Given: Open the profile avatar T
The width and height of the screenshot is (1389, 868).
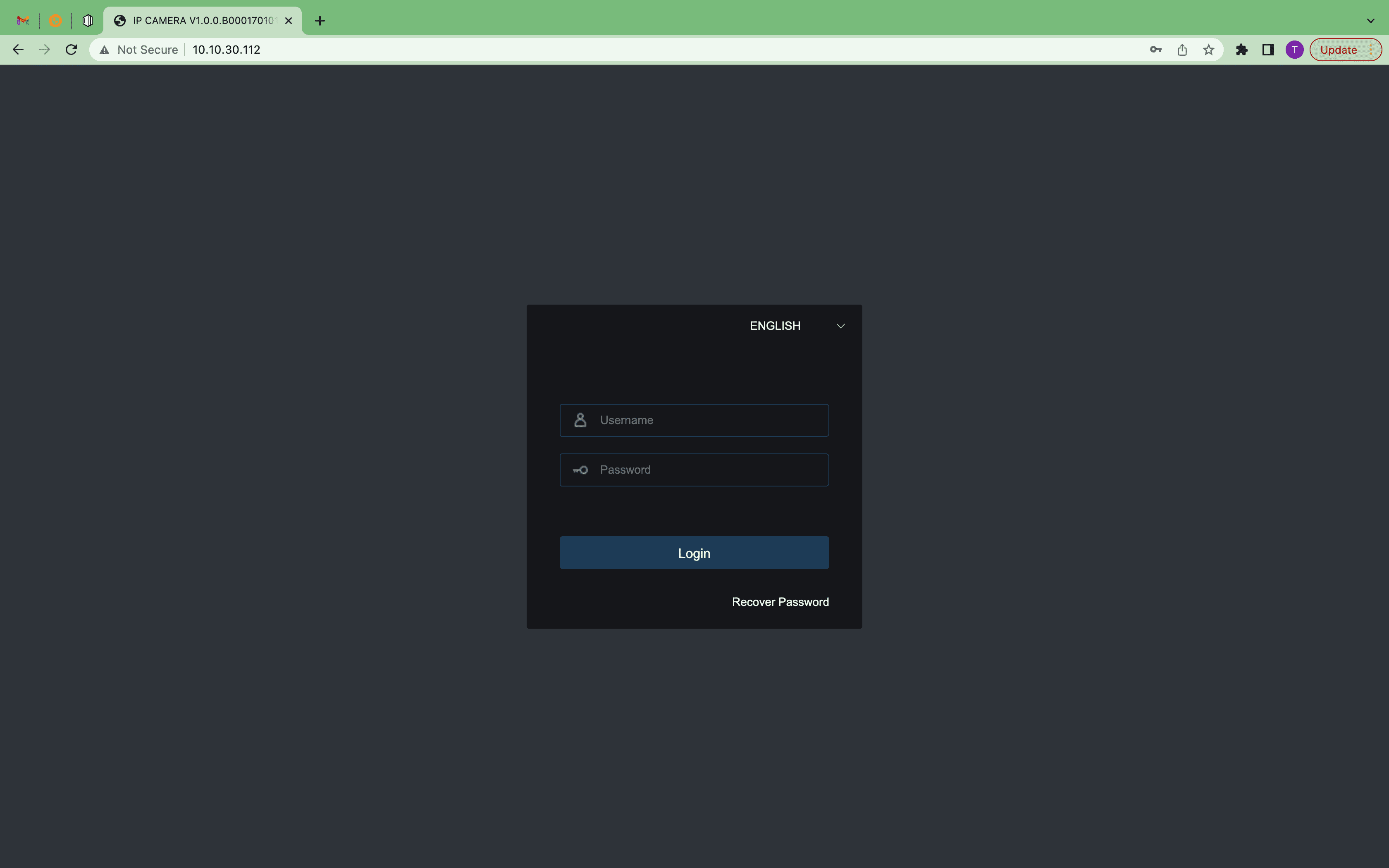Looking at the screenshot, I should point(1294,50).
